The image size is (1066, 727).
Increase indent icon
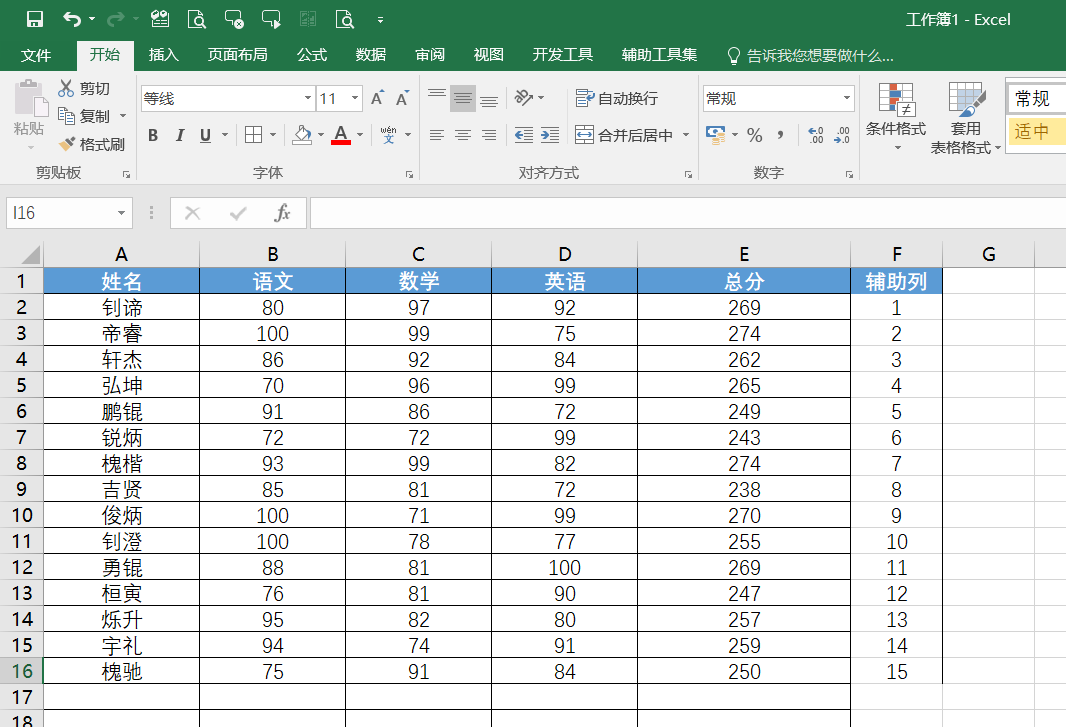pos(550,135)
